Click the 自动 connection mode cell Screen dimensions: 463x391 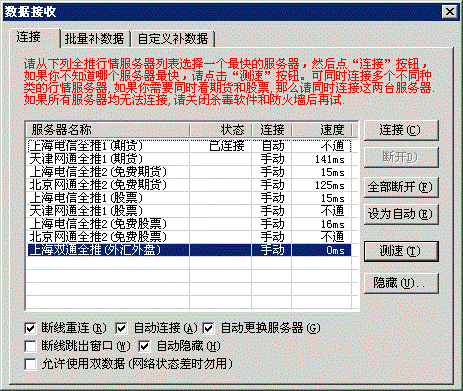[273, 146]
